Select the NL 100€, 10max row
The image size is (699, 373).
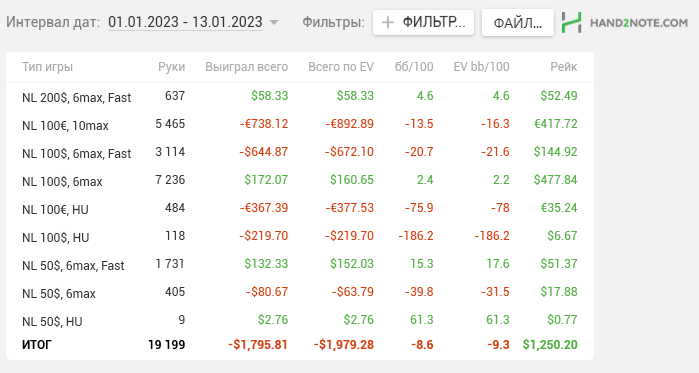point(300,125)
